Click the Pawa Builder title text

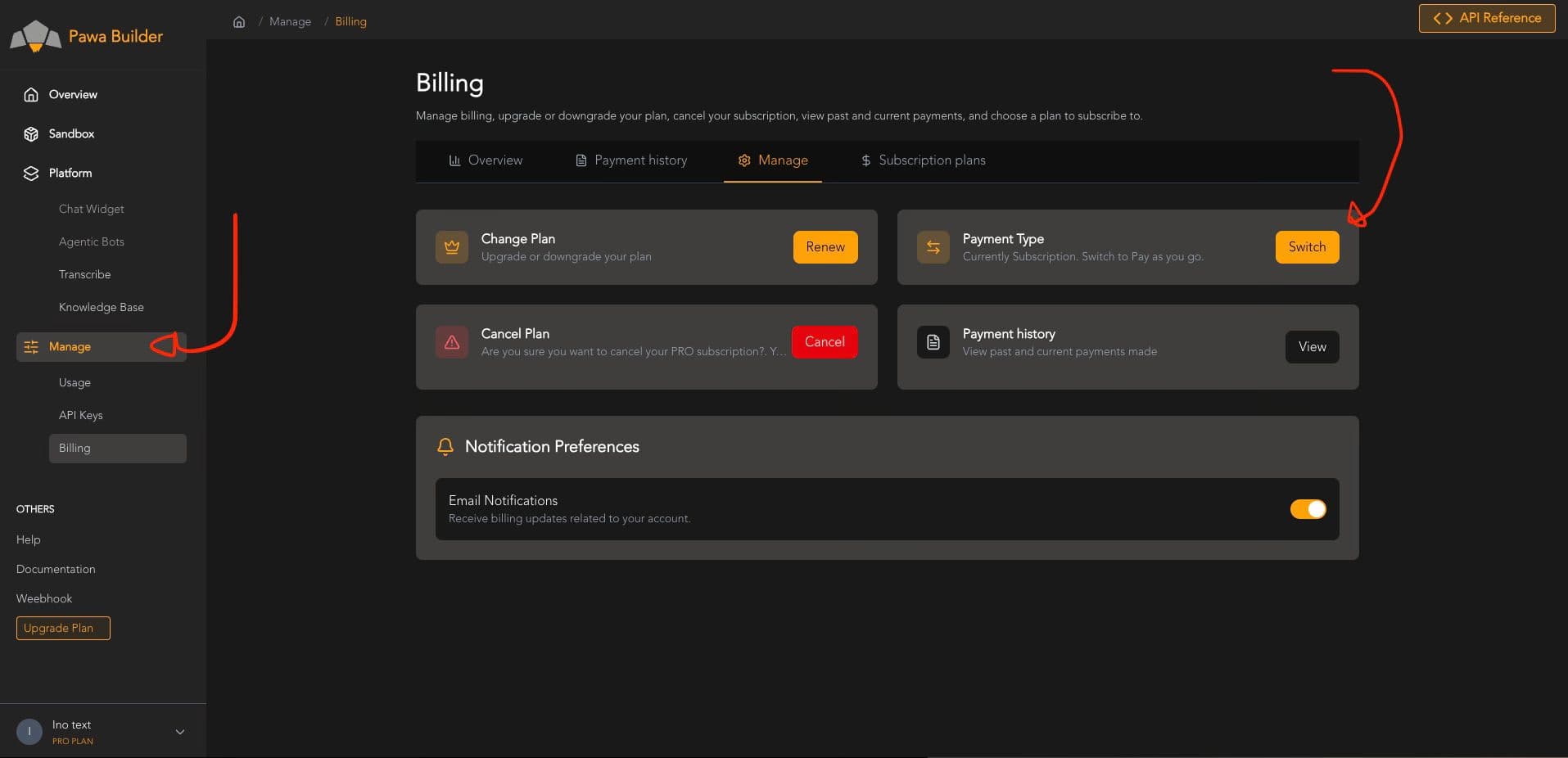click(x=115, y=36)
